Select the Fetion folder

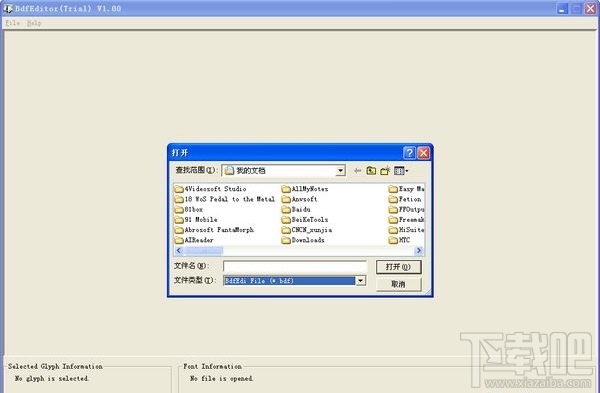(405, 199)
